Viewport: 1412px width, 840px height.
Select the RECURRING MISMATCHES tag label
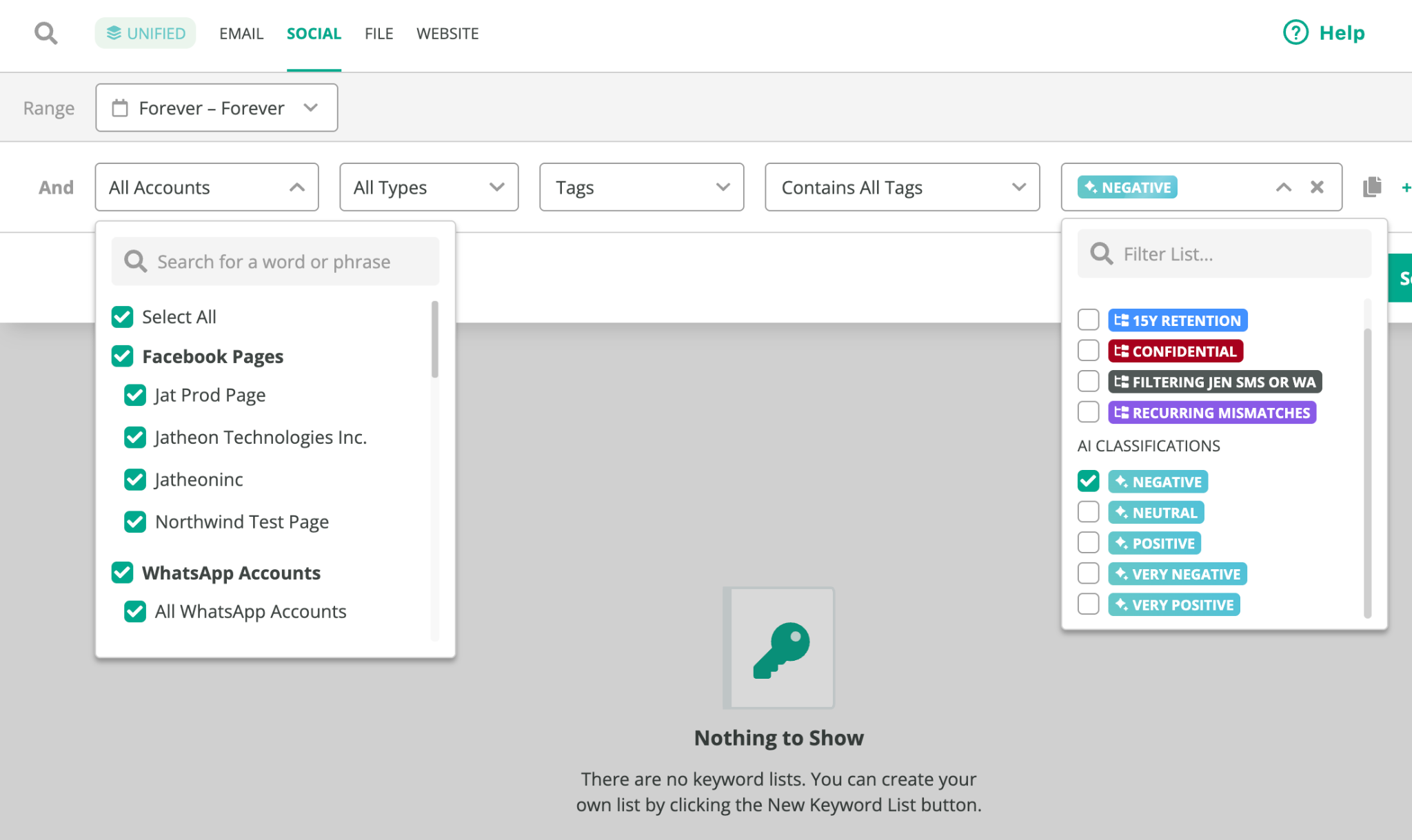click(x=1212, y=413)
